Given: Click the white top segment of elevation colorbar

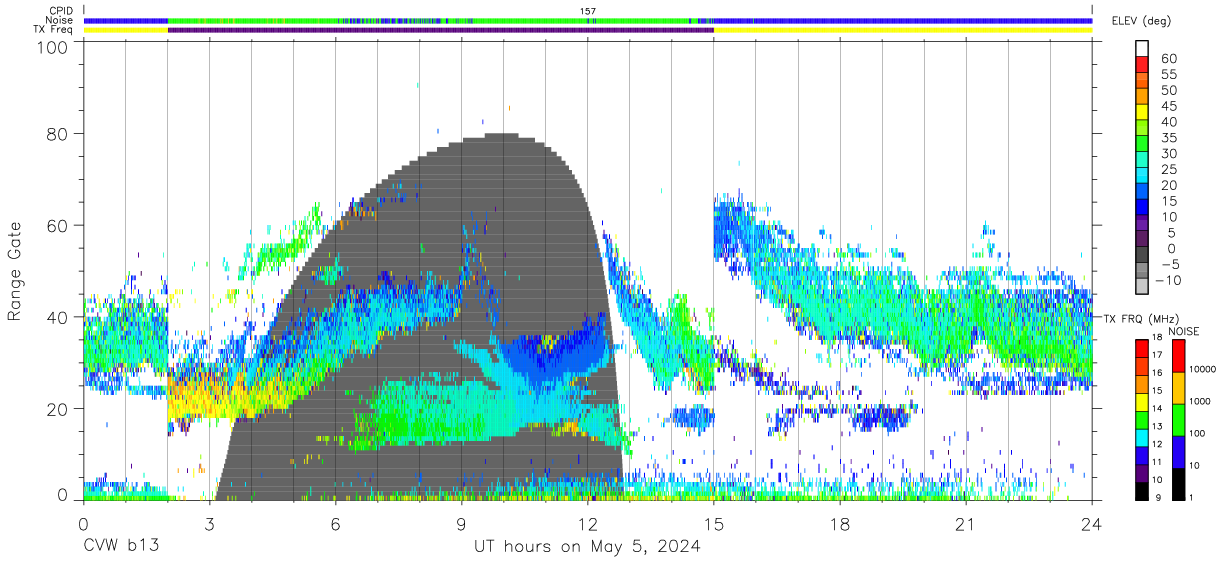Looking at the screenshot, I should click(1142, 48).
